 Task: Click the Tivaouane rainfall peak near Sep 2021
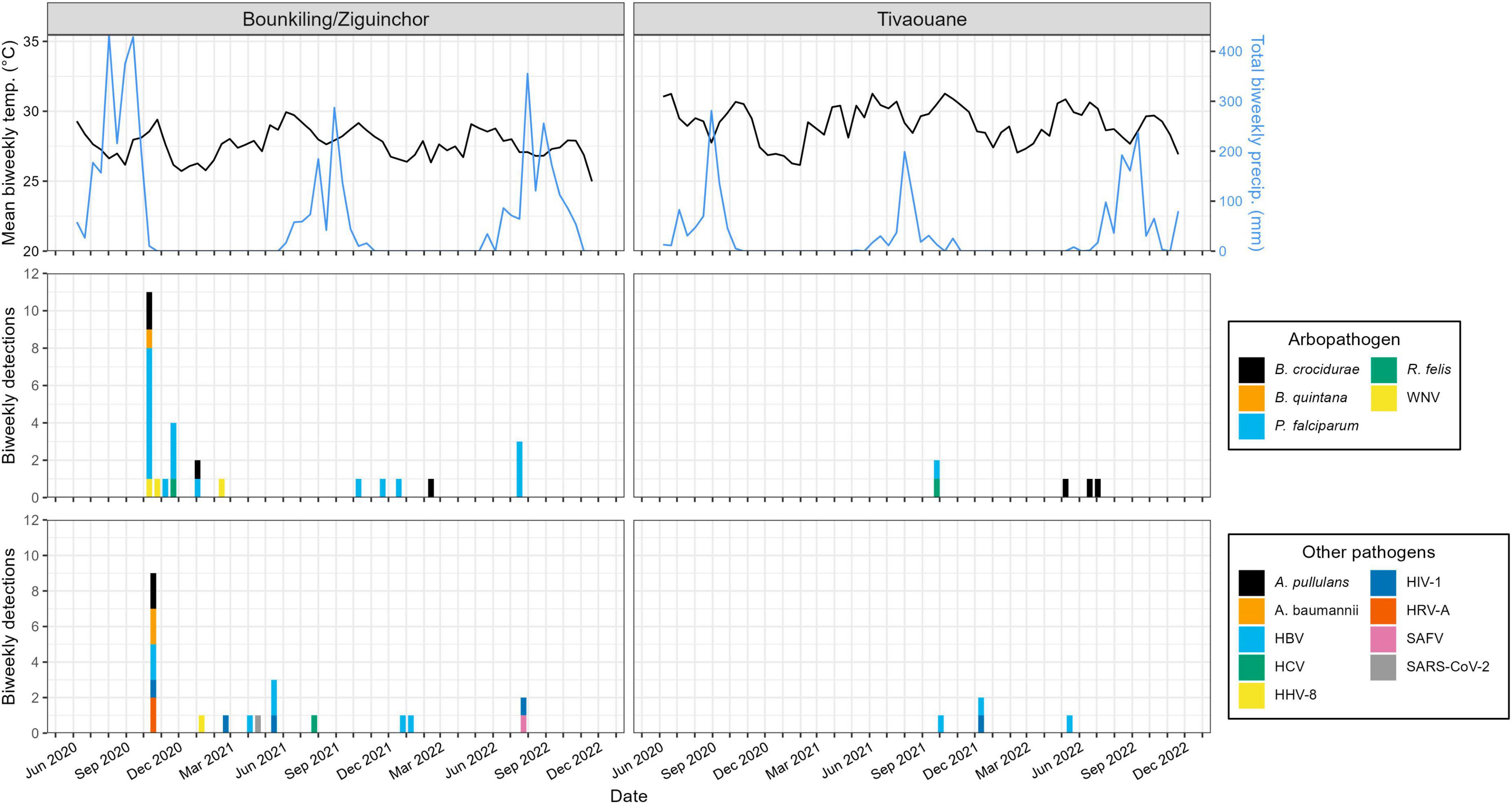pos(904,151)
